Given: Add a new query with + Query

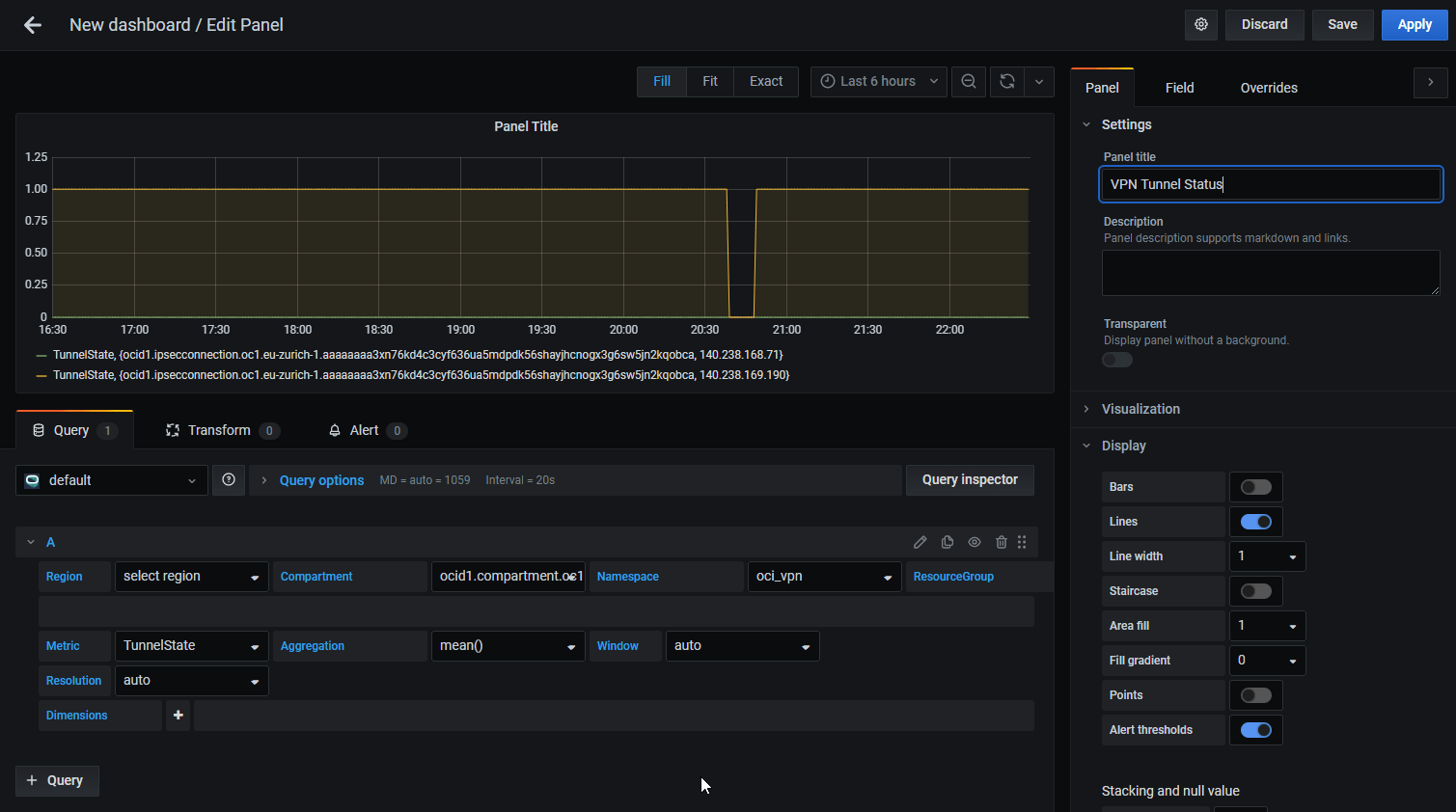Looking at the screenshot, I should (56, 780).
